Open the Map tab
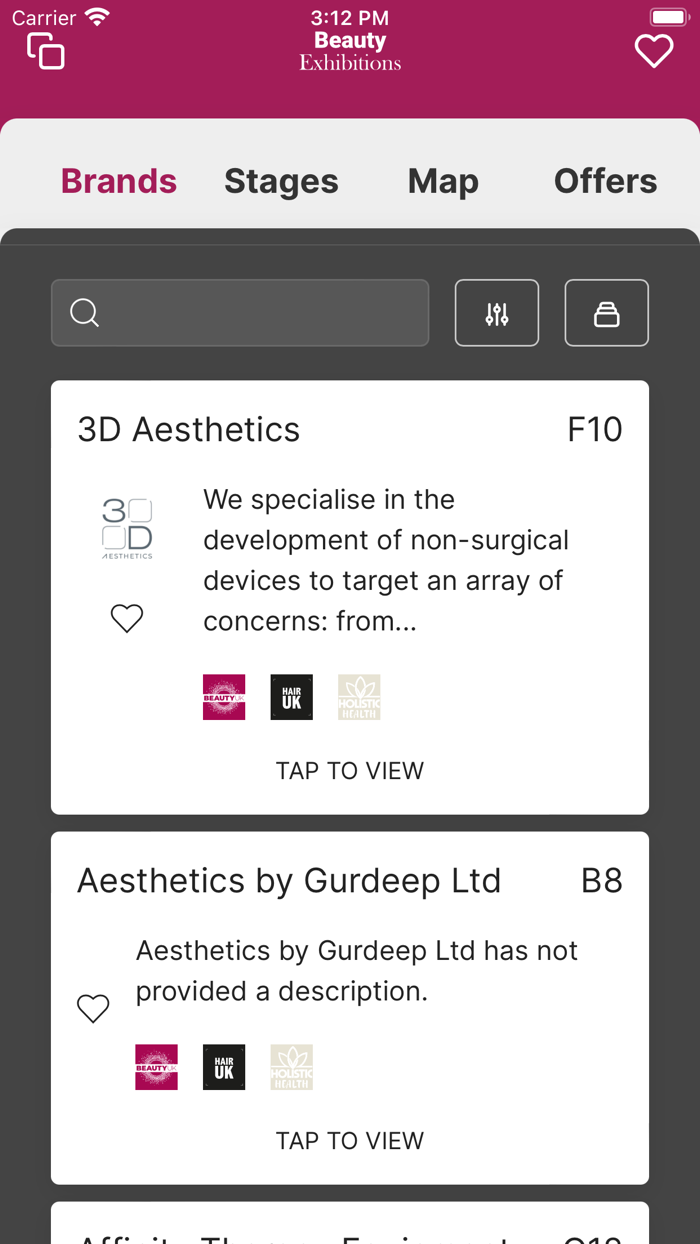This screenshot has height=1244, width=700. point(443,181)
